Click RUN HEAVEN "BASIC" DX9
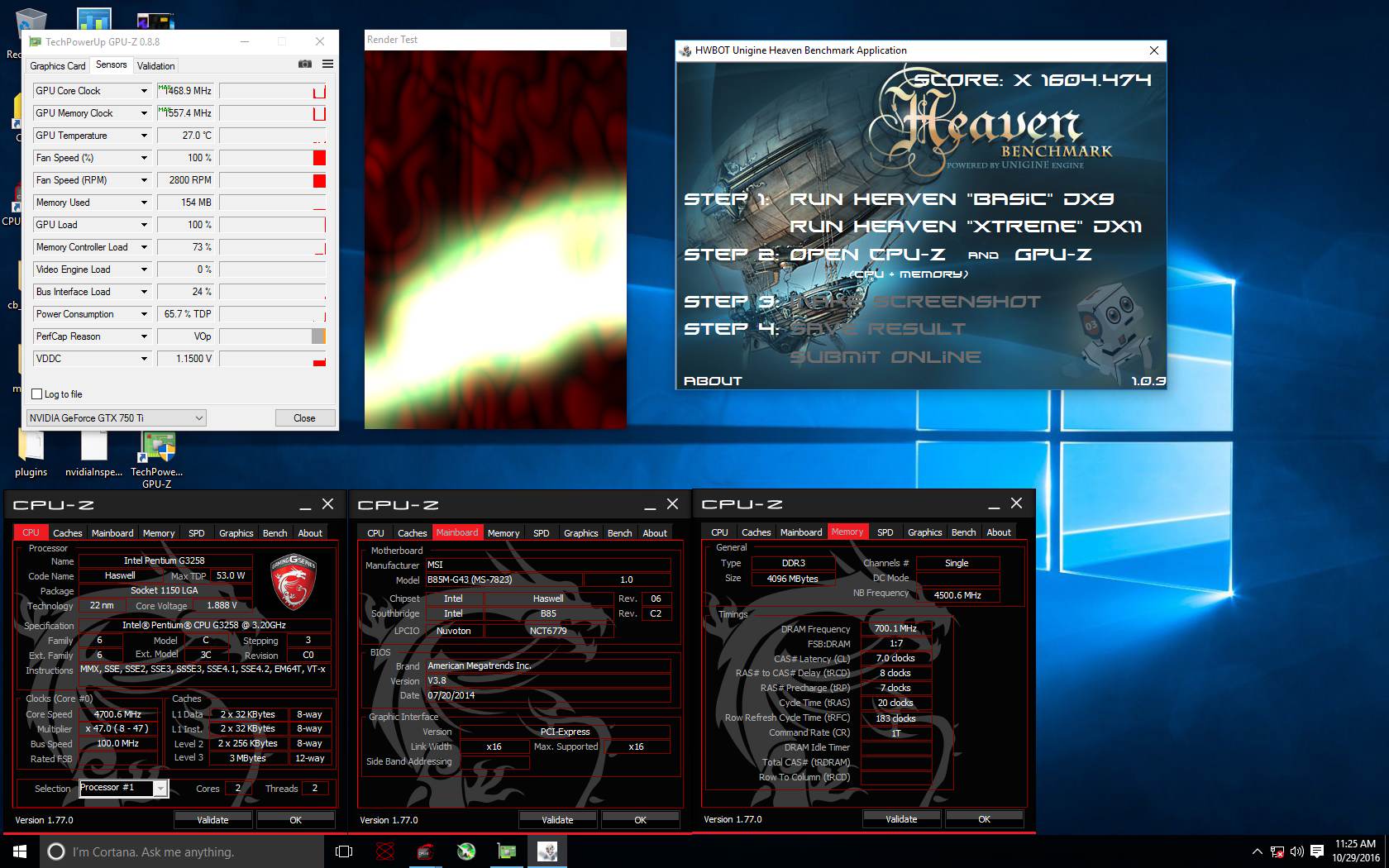Image resolution: width=1389 pixels, height=868 pixels. click(x=952, y=199)
